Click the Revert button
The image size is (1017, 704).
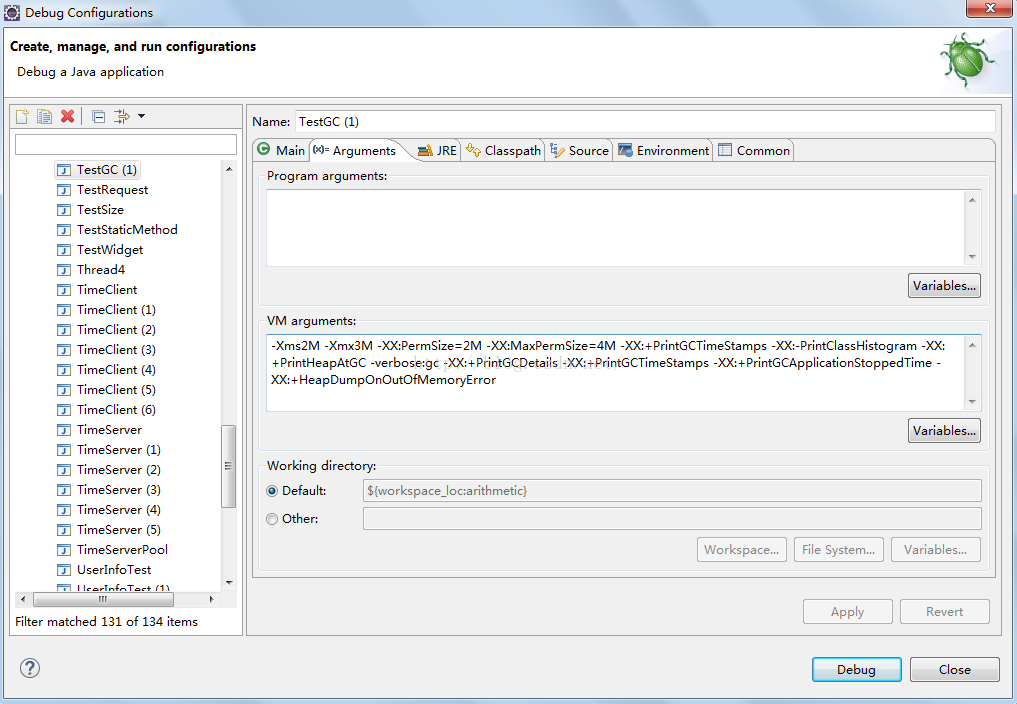click(x=944, y=612)
